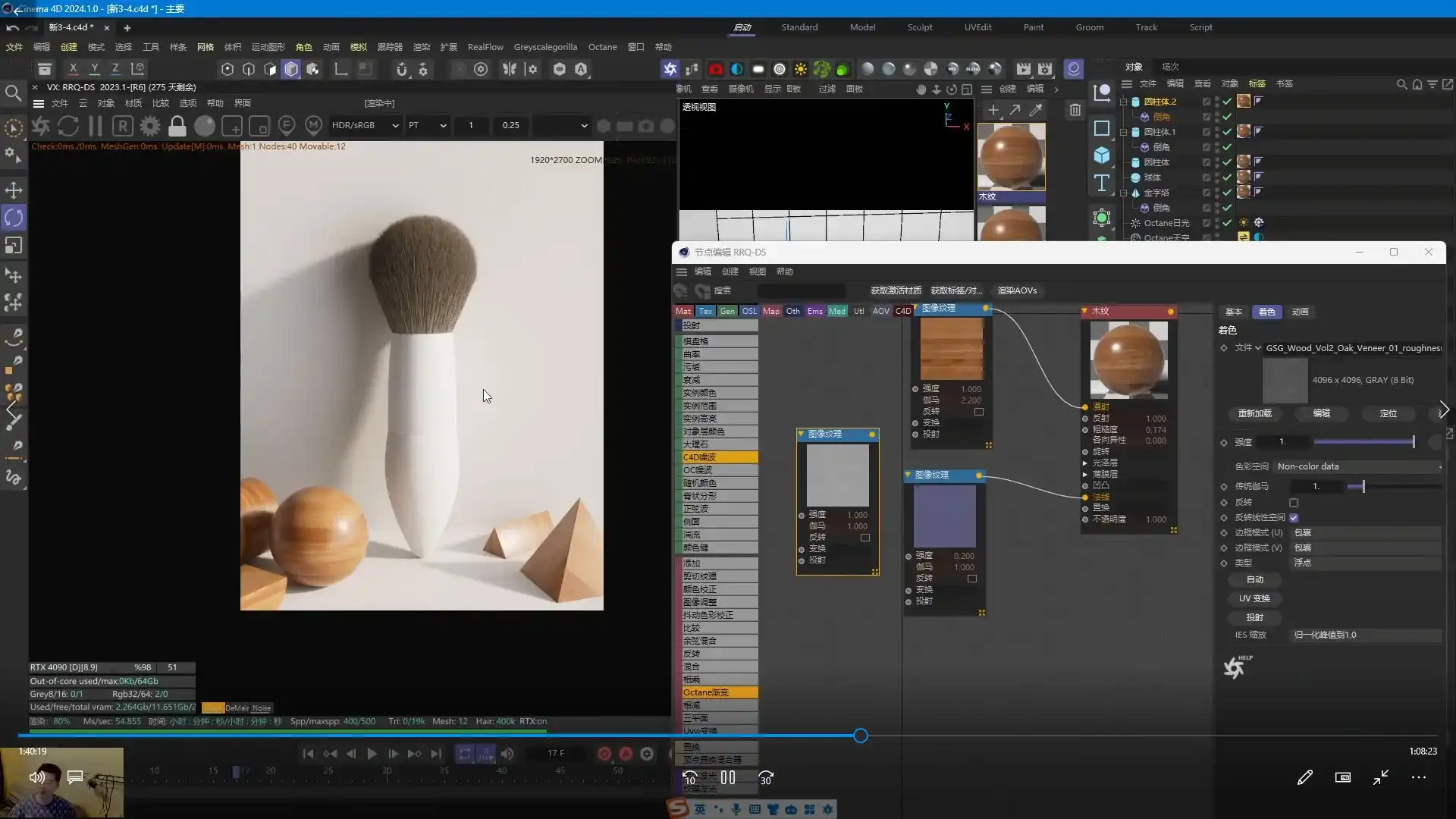
Task: Click the Octane render lock icon
Action: 177,126
